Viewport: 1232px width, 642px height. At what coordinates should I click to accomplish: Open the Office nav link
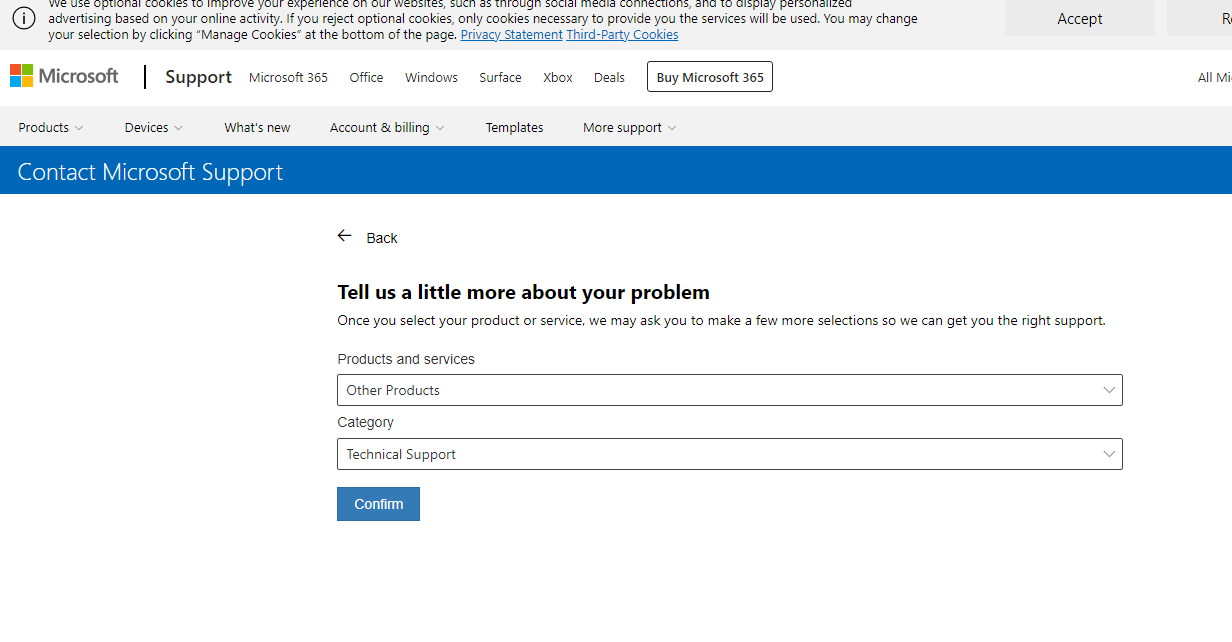(x=366, y=77)
